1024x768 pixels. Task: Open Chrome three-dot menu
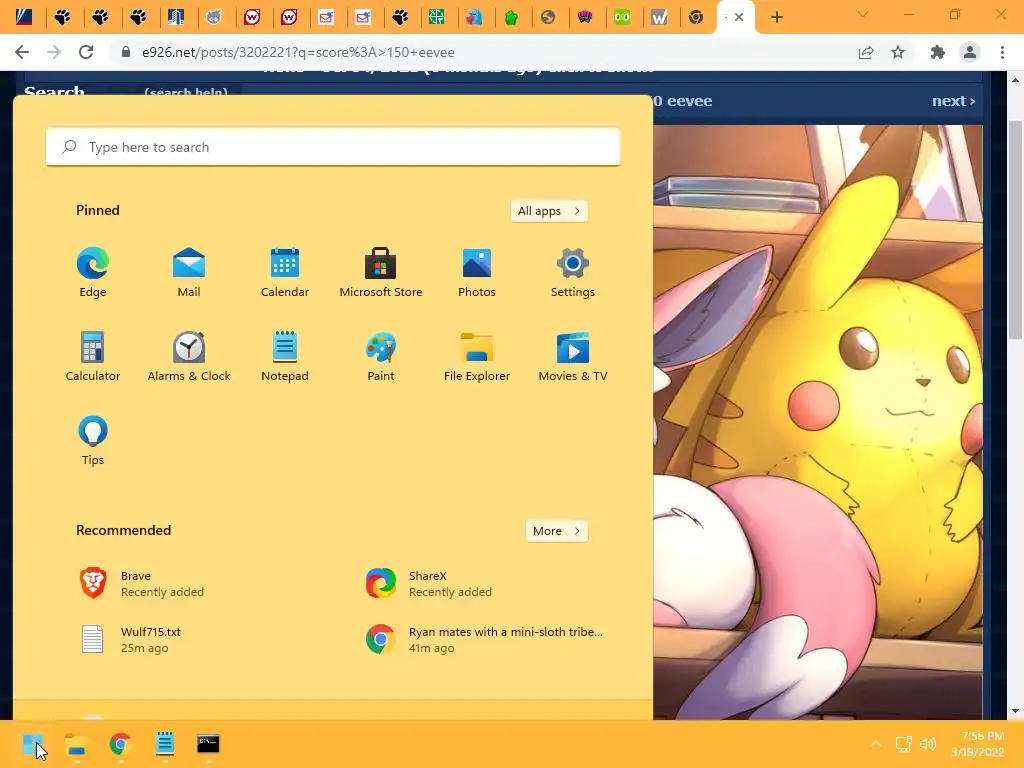tap(1002, 52)
